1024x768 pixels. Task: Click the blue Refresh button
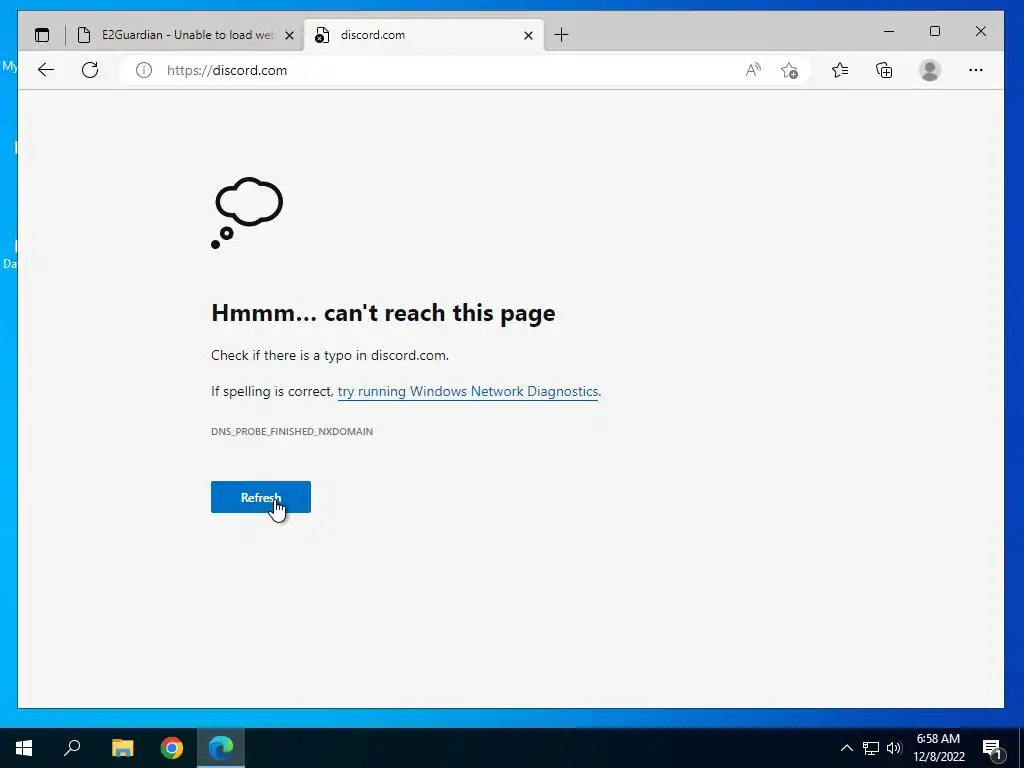(261, 497)
